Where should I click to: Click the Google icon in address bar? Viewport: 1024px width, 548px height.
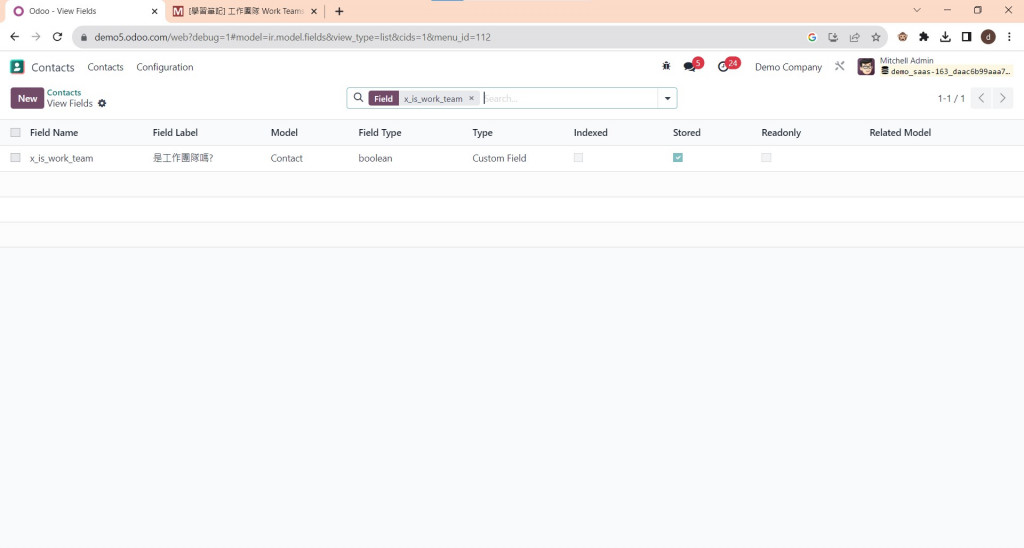click(x=812, y=37)
